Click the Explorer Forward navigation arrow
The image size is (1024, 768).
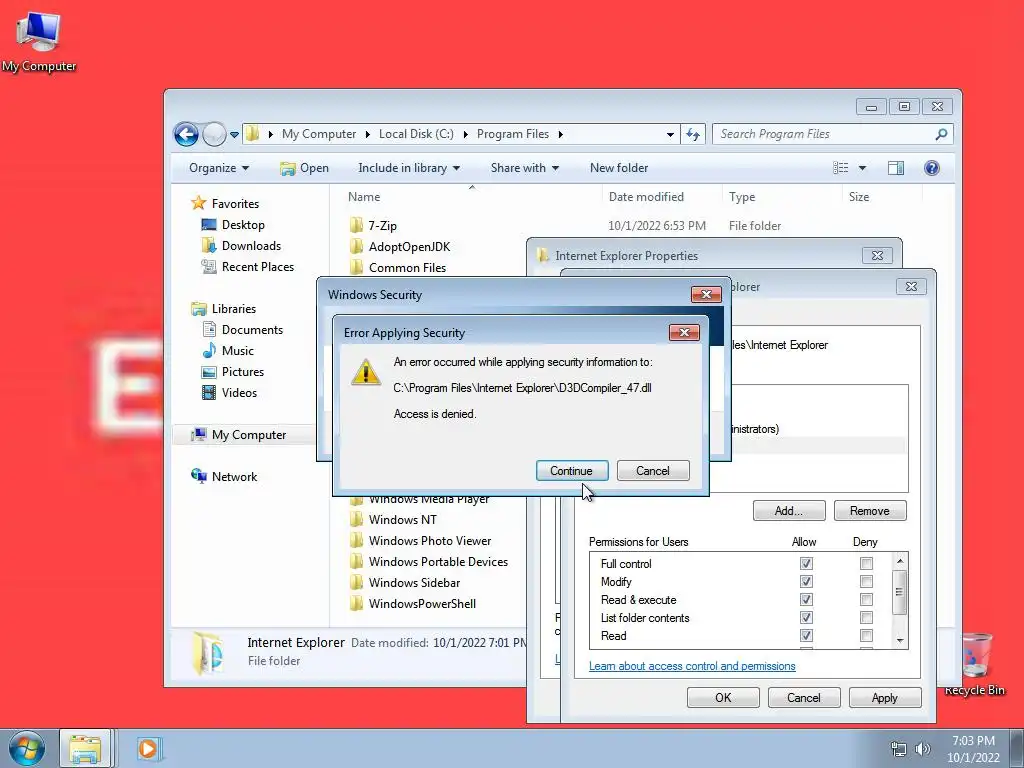[x=214, y=135]
